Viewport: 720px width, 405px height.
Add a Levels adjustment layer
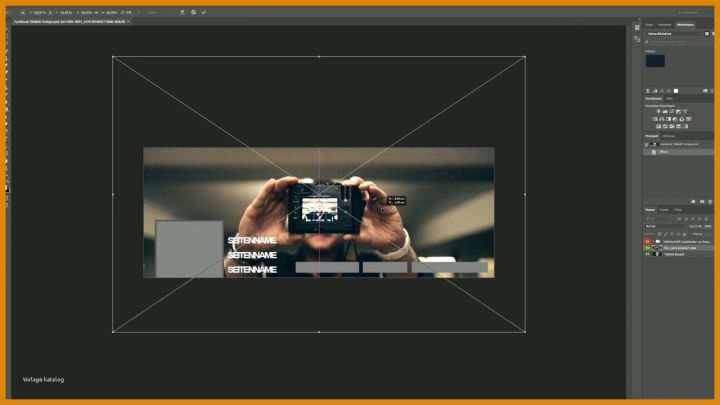click(665, 112)
